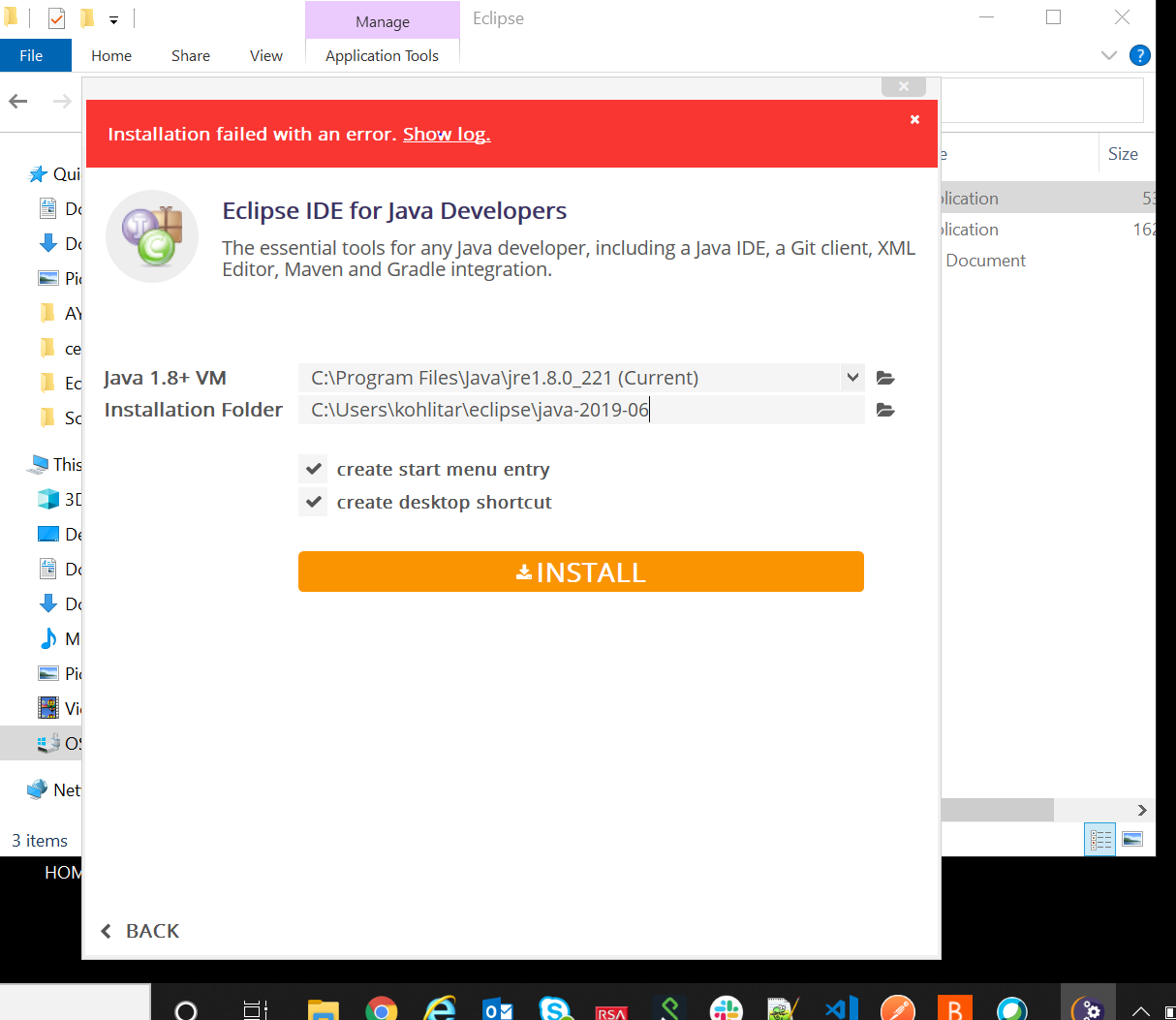Open File Explorer from taskbar
The width and height of the screenshot is (1176, 1020).
pos(324,1010)
